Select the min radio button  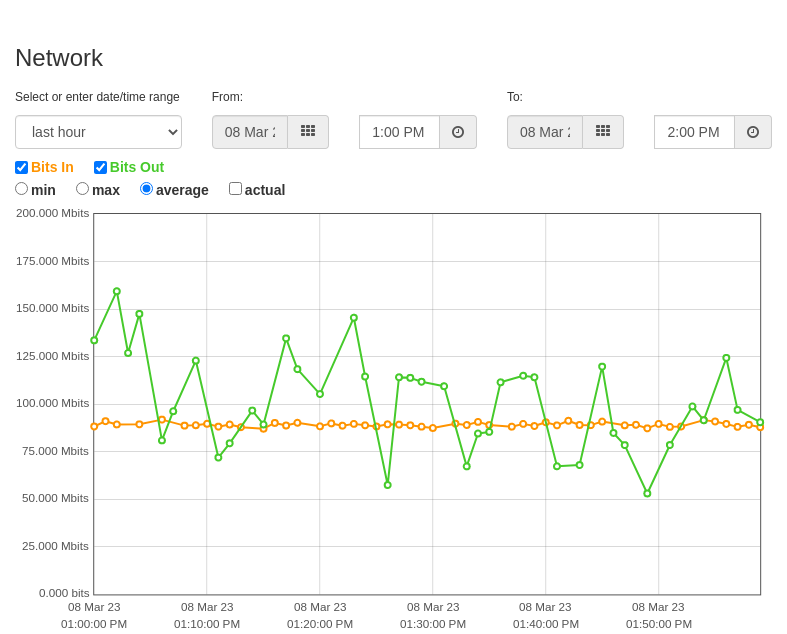click(22, 189)
